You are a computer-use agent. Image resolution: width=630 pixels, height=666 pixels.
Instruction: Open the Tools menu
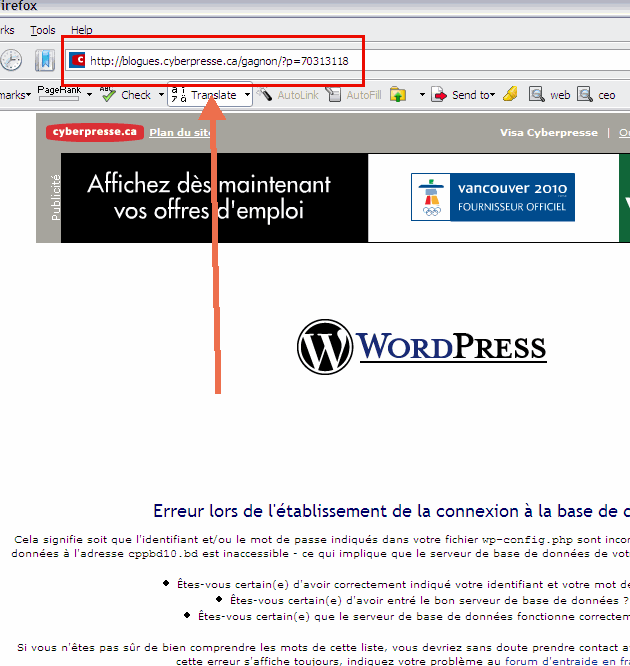coord(43,31)
